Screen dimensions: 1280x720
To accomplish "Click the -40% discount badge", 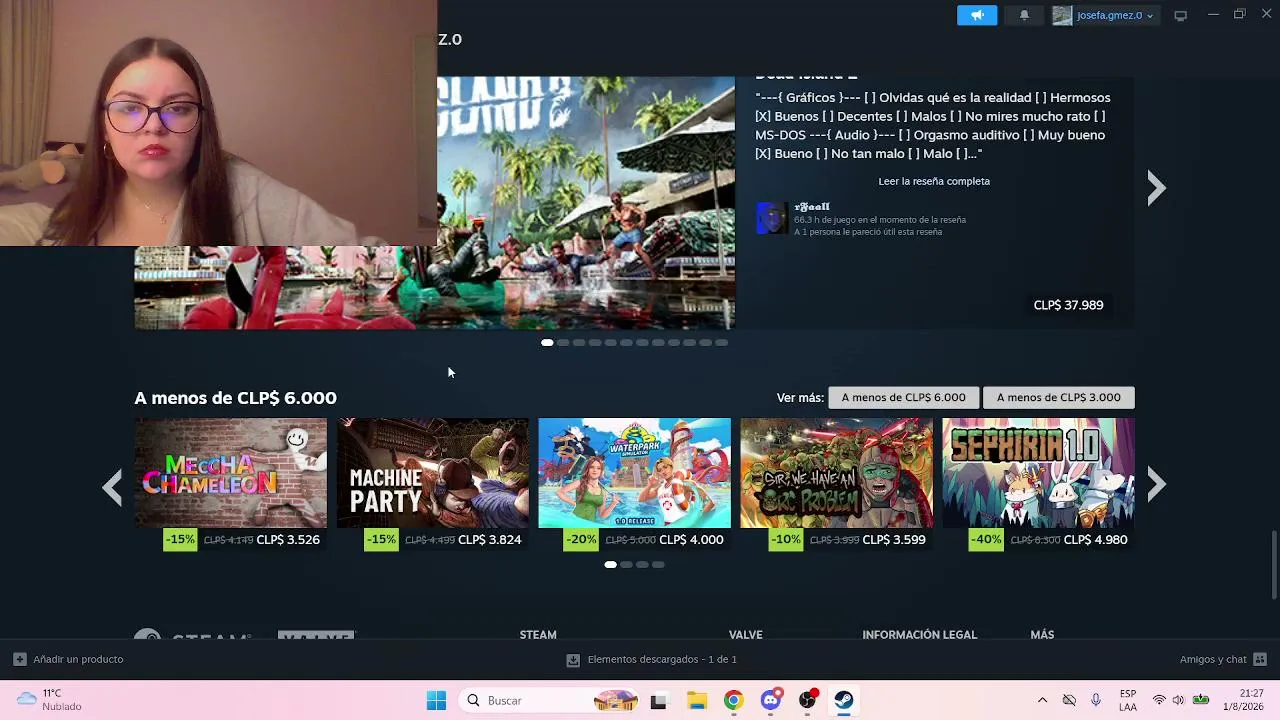I will click(986, 540).
